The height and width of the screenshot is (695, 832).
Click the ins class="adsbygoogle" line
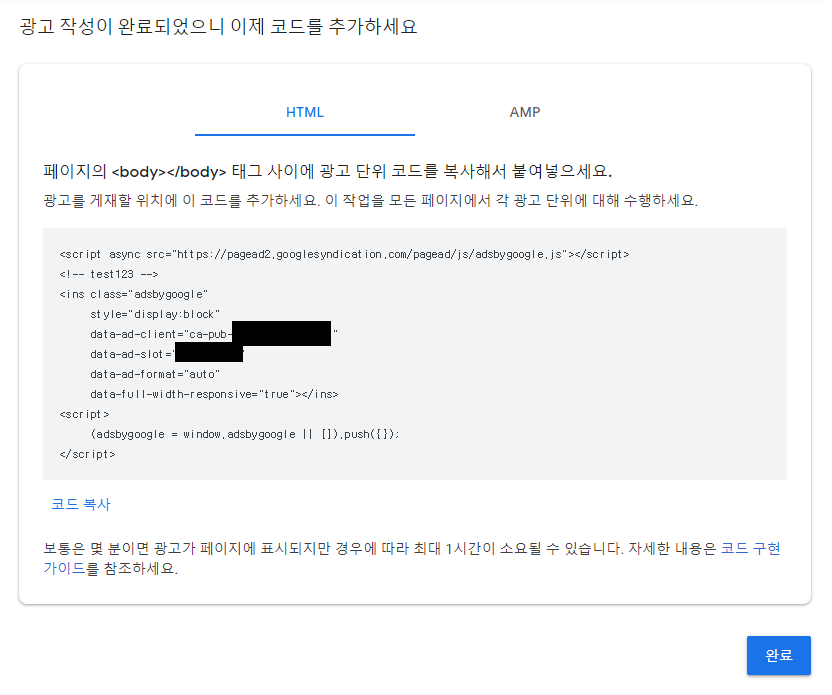[134, 294]
